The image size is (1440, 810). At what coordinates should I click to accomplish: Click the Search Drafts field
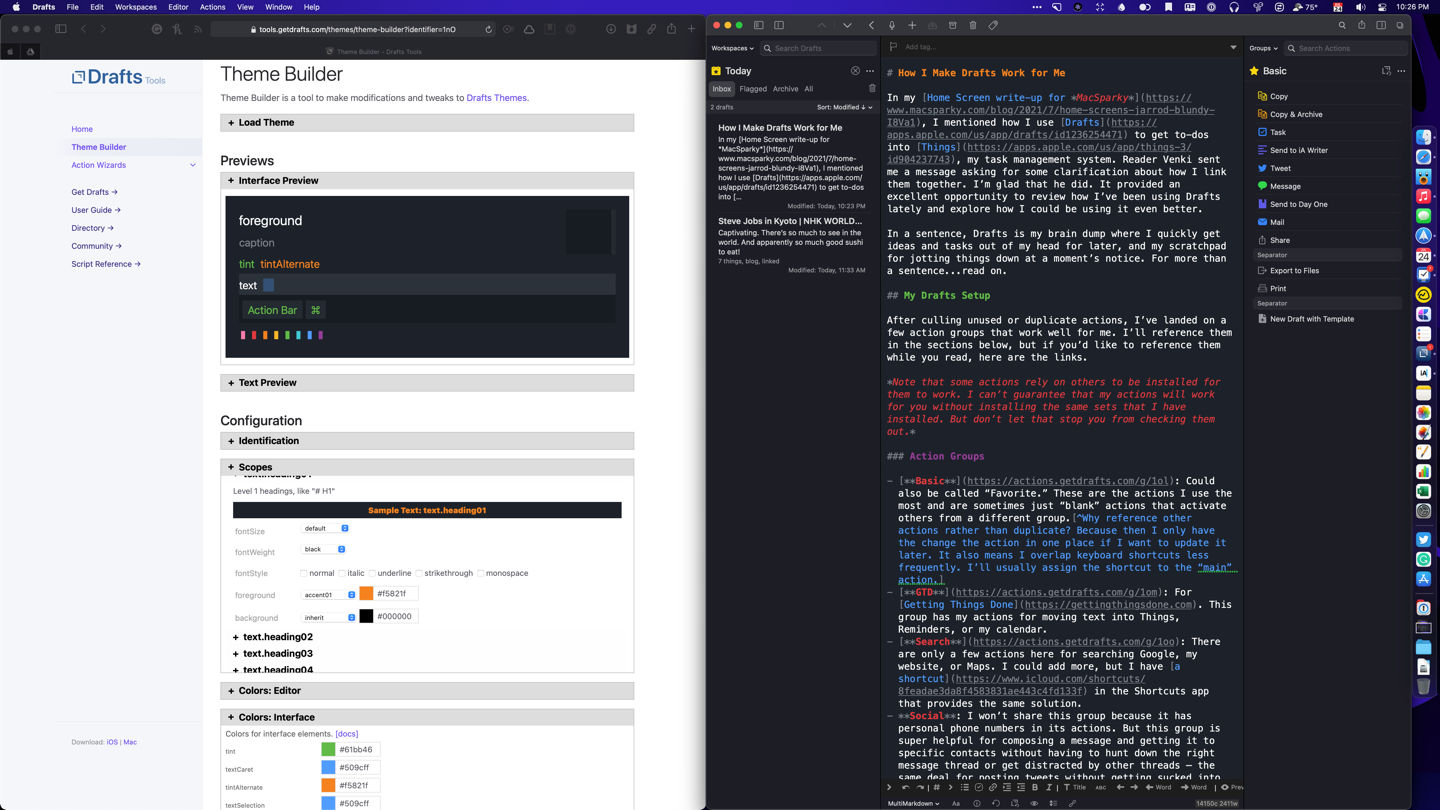click(x=820, y=48)
